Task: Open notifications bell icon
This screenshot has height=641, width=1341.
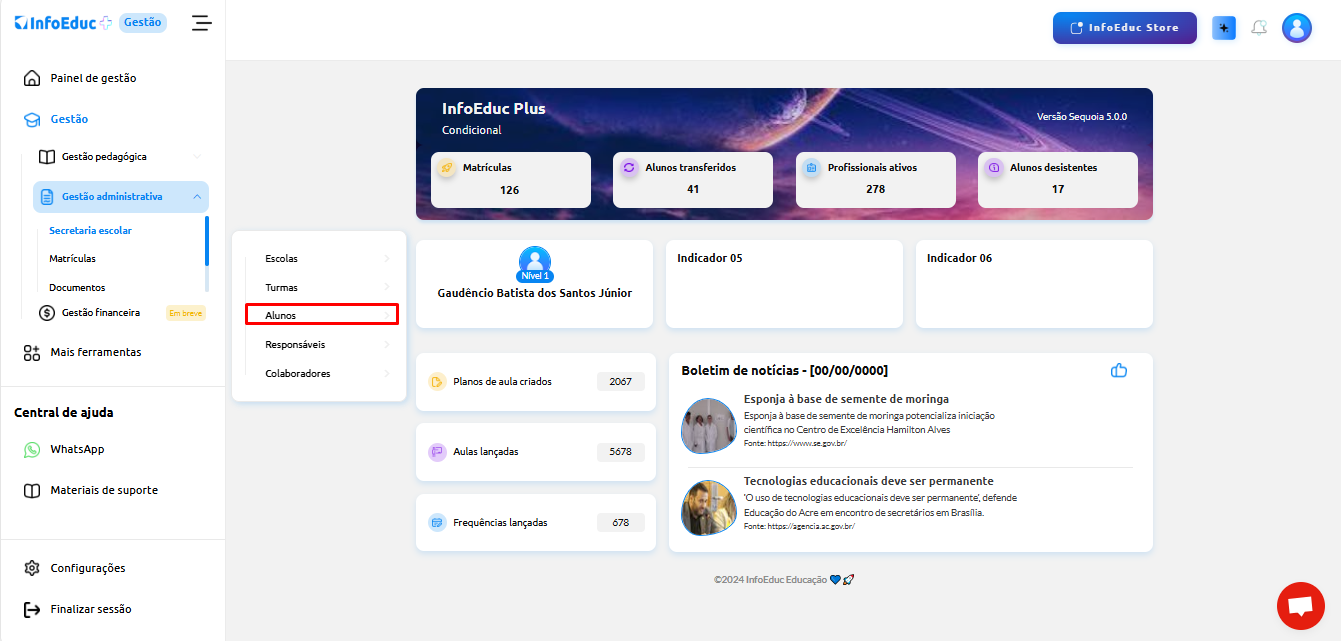Action: point(1259,28)
